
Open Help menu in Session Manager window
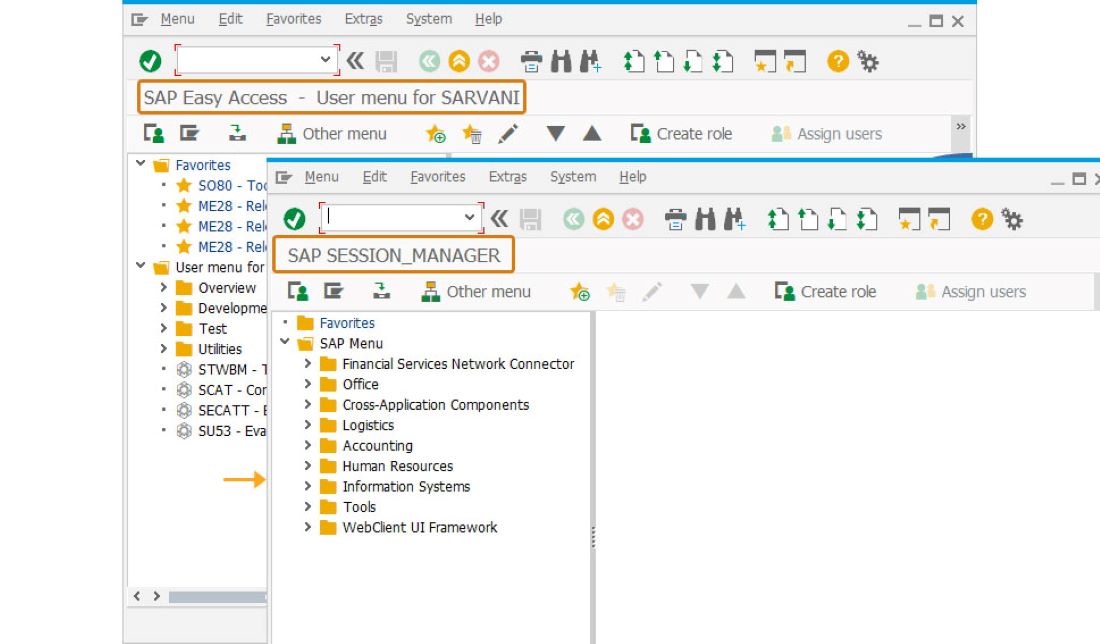633,177
